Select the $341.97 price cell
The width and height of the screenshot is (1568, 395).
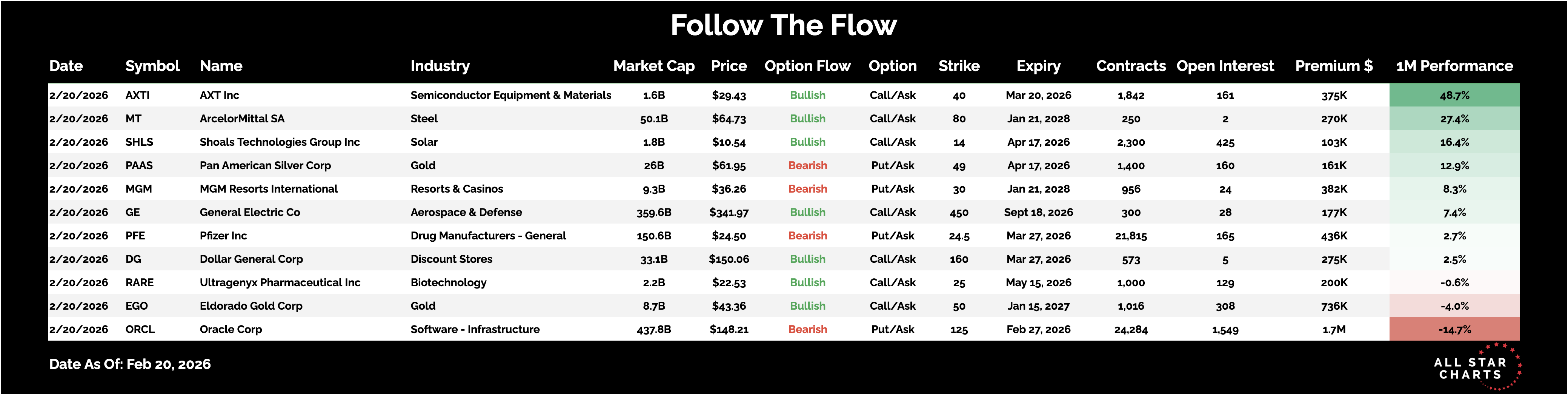(x=729, y=213)
